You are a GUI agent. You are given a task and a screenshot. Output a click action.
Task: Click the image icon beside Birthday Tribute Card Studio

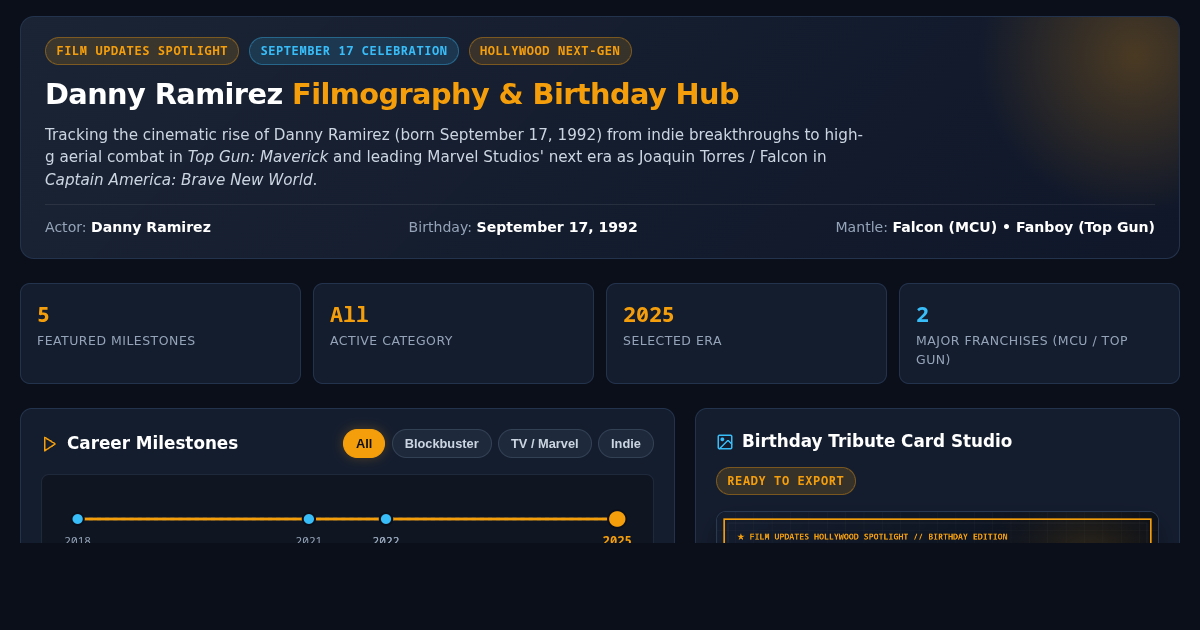(x=725, y=442)
